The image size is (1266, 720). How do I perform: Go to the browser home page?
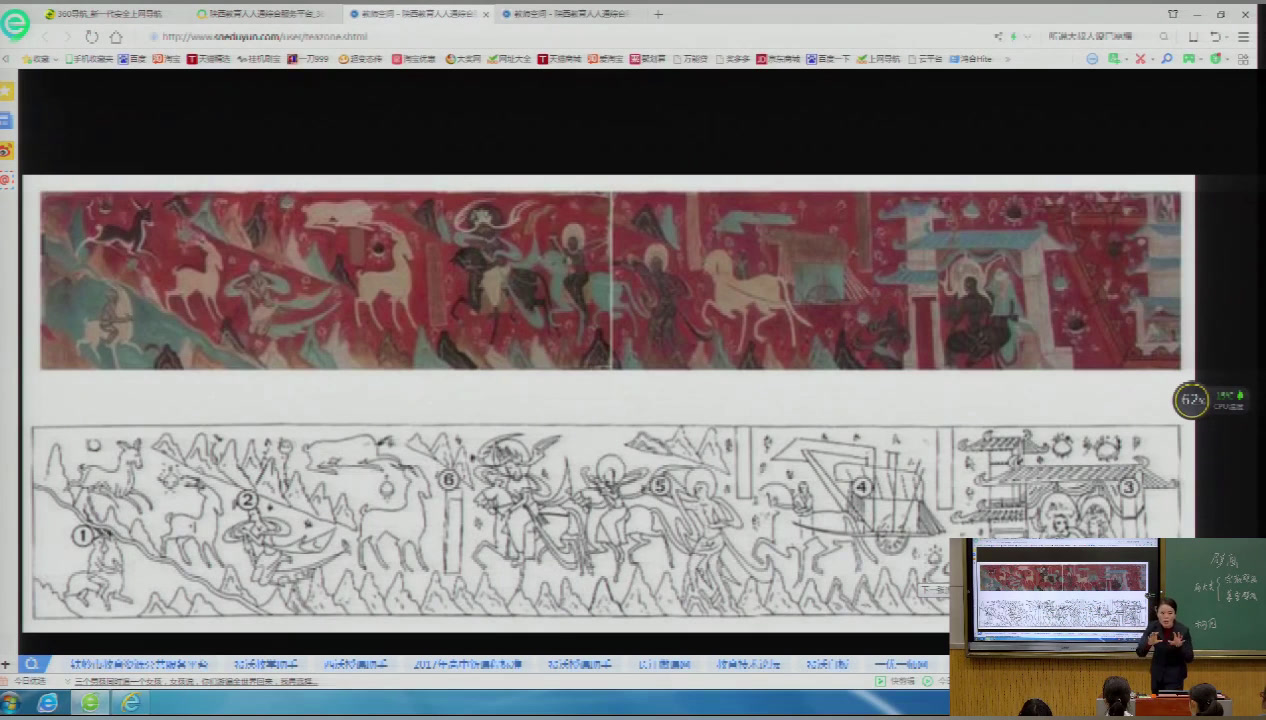coord(116,37)
